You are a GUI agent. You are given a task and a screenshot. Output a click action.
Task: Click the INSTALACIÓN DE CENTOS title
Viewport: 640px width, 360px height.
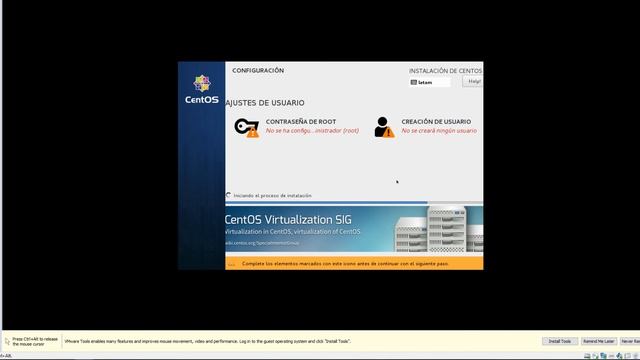point(445,71)
